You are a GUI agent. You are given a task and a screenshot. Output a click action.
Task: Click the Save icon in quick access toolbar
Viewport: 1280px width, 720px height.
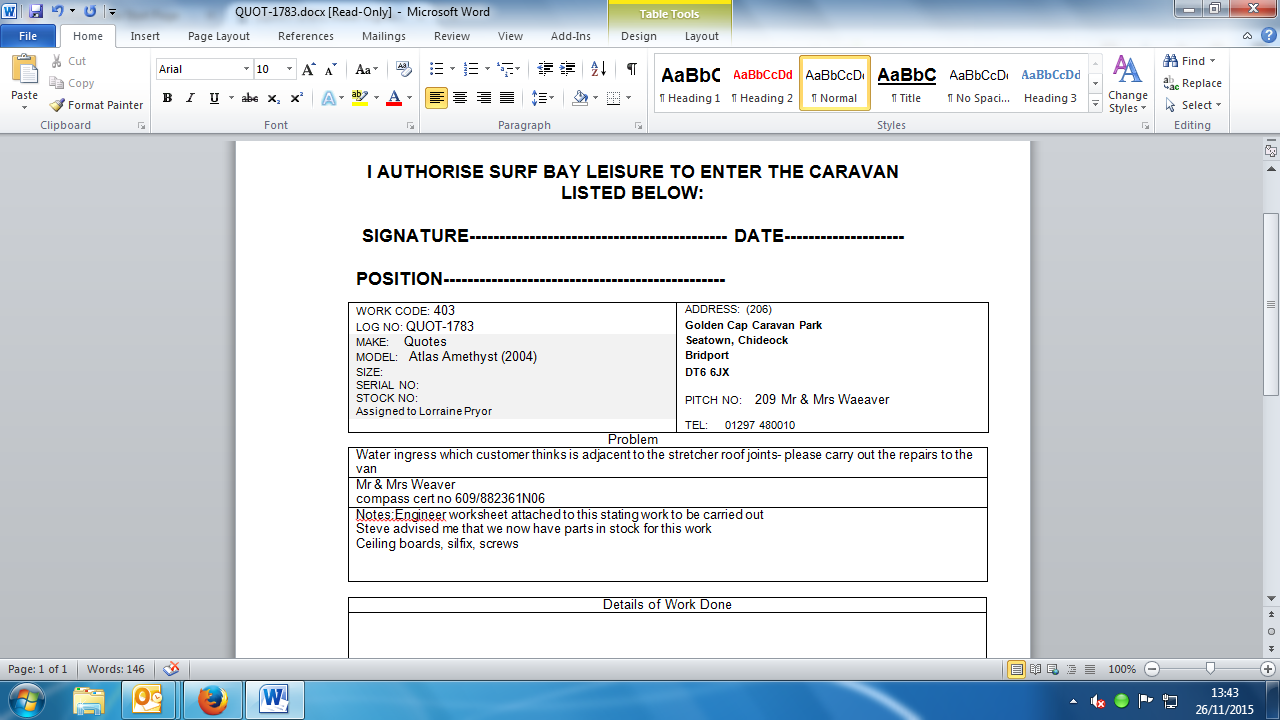pos(36,12)
